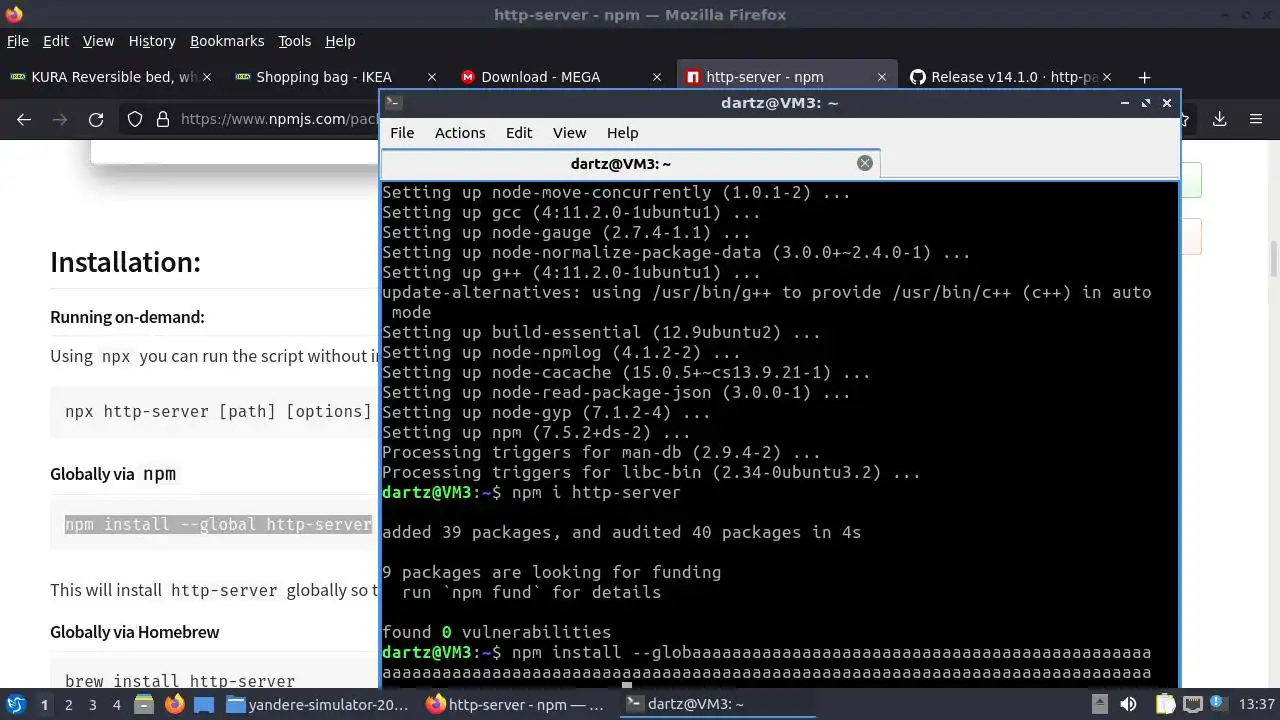1280x720 pixels.
Task: Click the update notifier tray icon
Action: coord(1219,704)
